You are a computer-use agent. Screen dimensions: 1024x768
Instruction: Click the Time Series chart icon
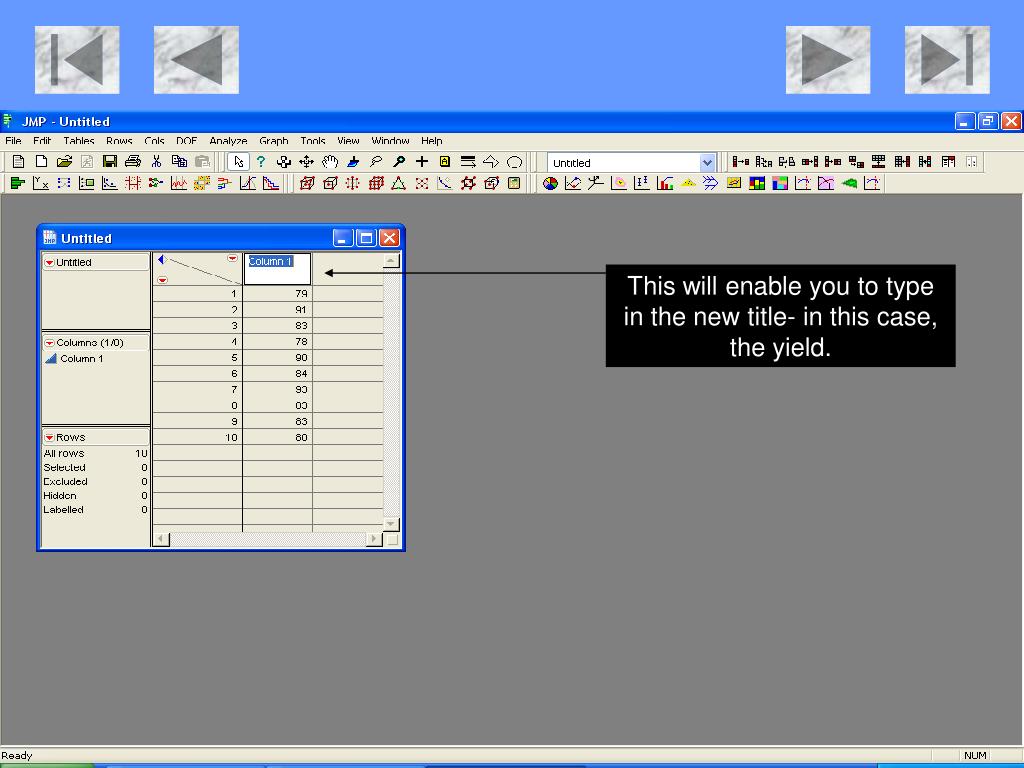178,184
